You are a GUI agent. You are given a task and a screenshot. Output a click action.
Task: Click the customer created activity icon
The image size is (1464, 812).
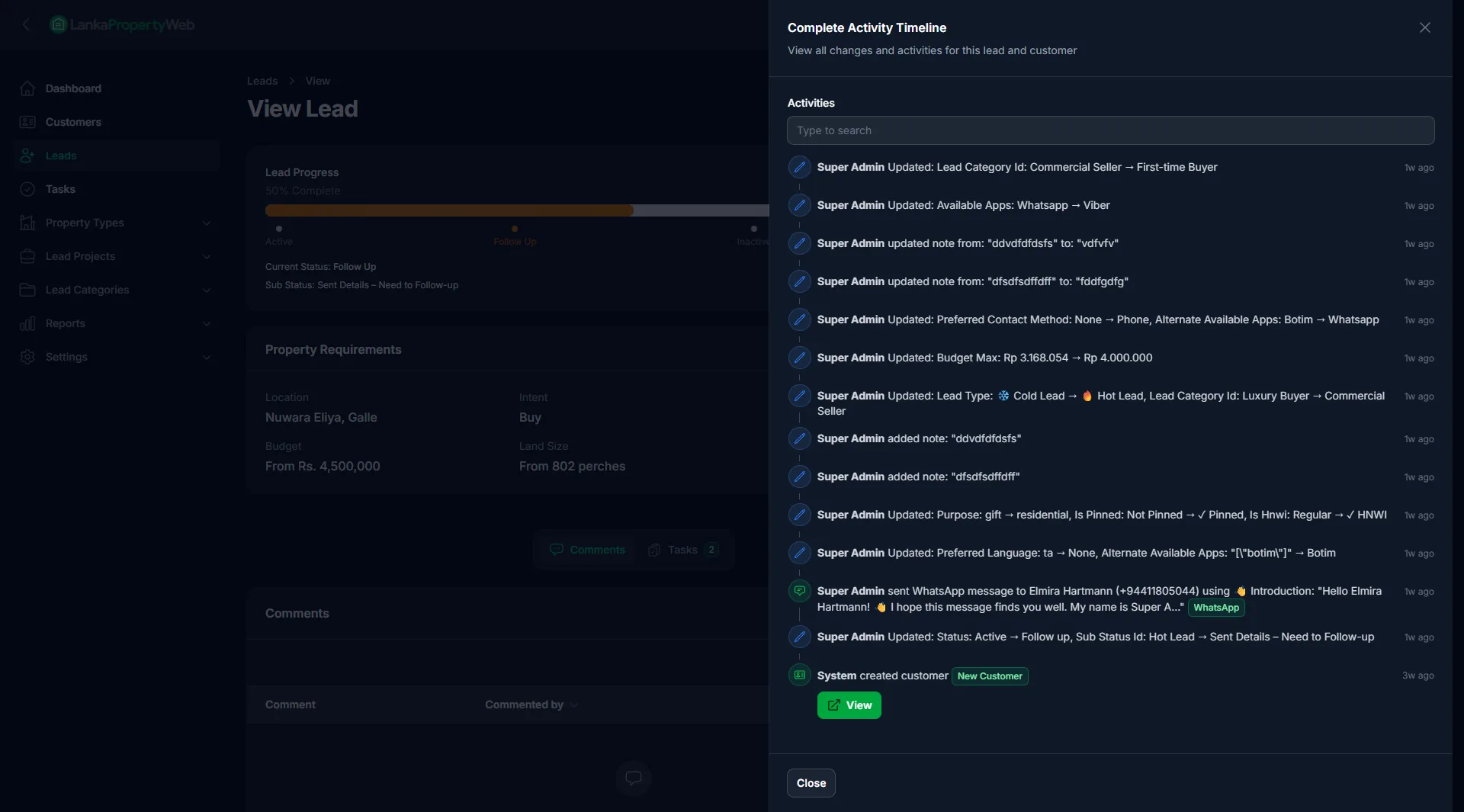(799, 676)
